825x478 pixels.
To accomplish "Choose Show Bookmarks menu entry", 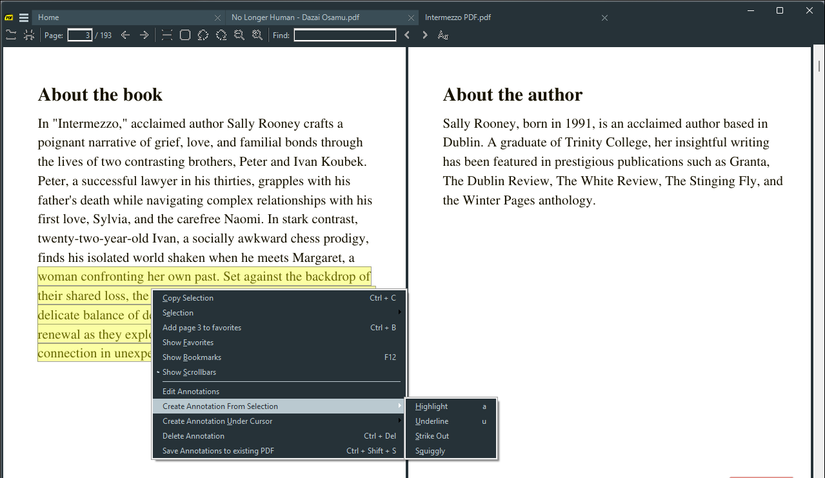I will tap(279, 357).
